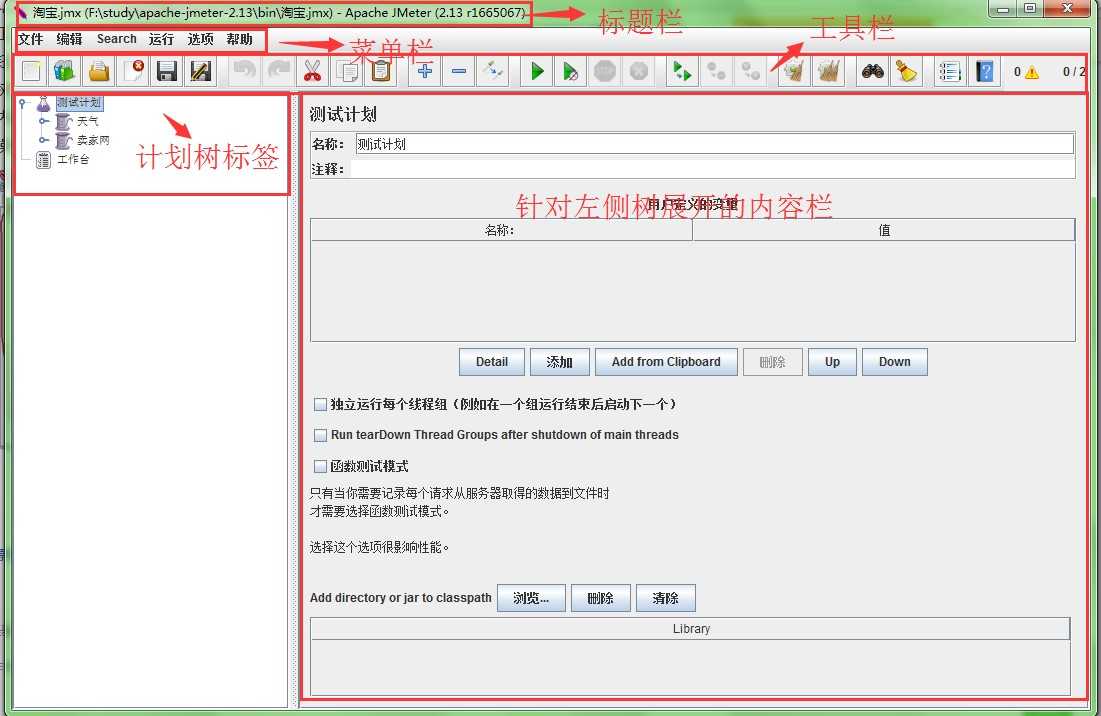This screenshot has width=1101, height=716.
Task: Click the Toggle enable/disable icon
Action: pos(492,71)
